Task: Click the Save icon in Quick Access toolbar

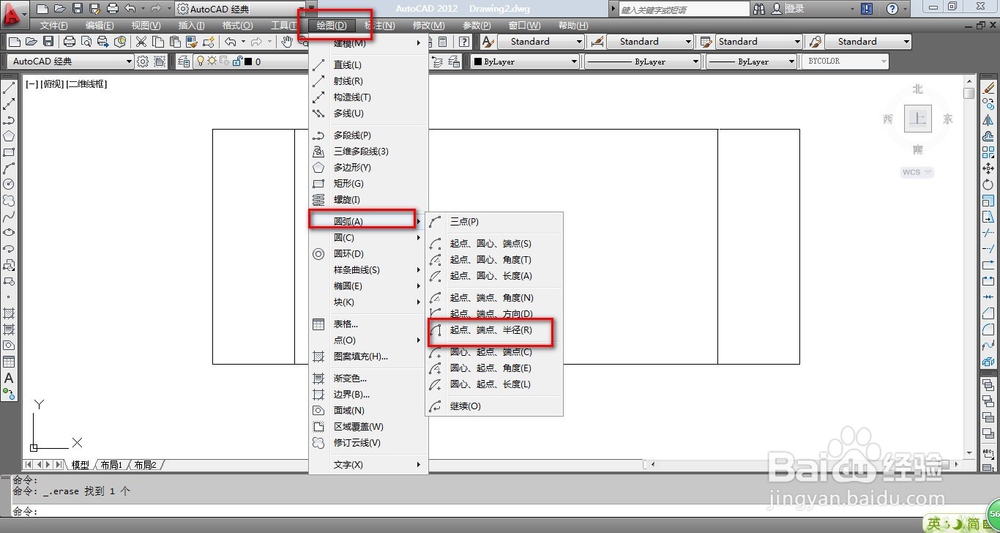Action: [x=77, y=9]
